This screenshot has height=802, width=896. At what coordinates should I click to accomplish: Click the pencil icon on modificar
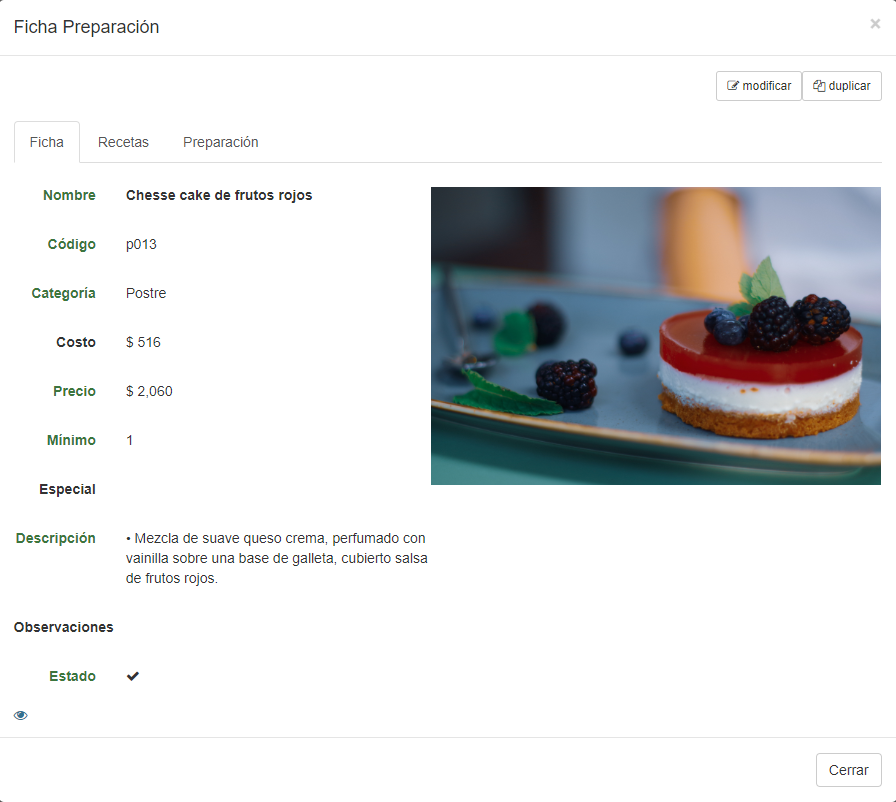pyautogui.click(x=733, y=86)
